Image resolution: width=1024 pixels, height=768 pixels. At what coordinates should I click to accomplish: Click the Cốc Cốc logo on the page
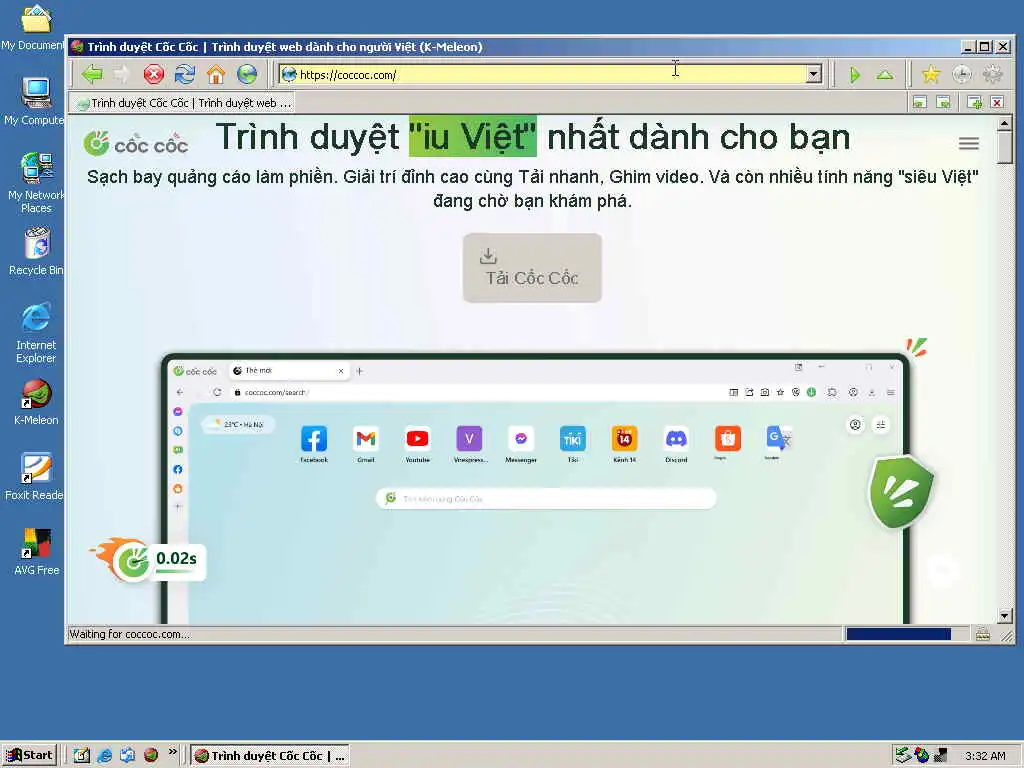[136, 144]
